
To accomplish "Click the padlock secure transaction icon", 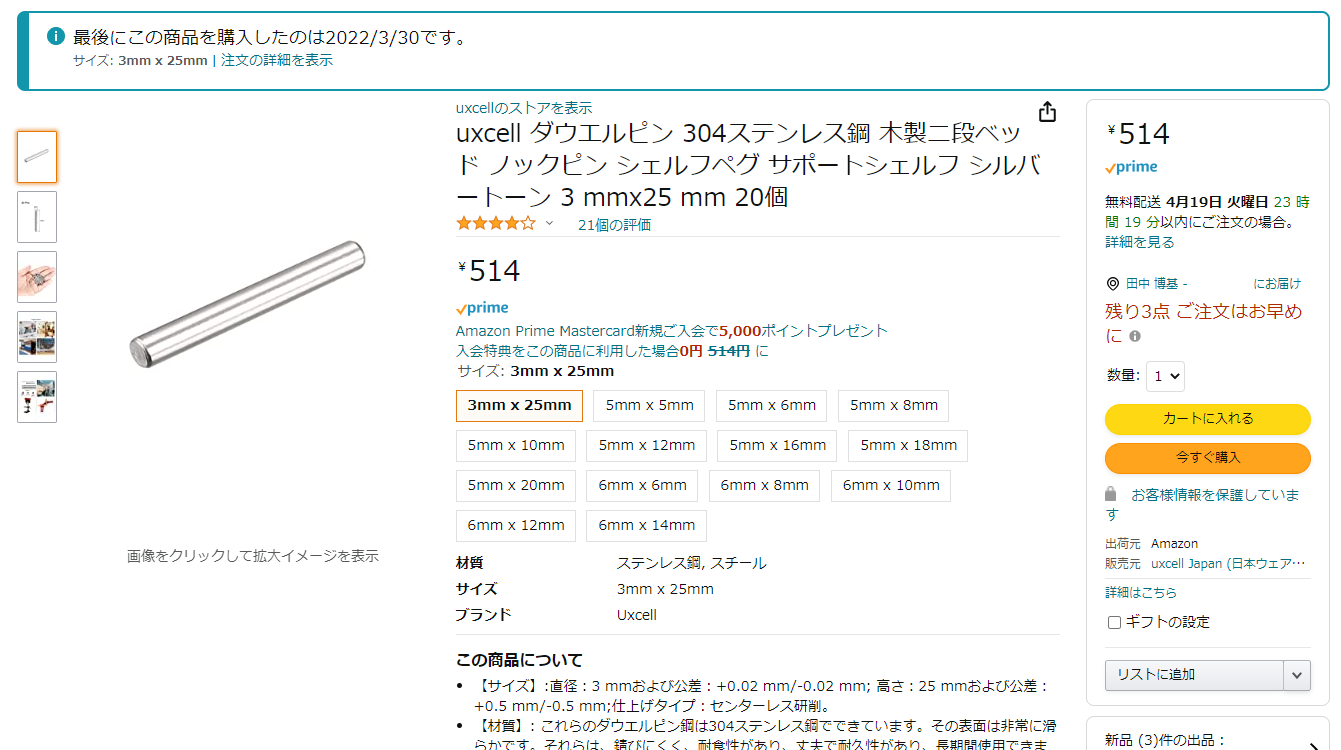I will [1111, 495].
